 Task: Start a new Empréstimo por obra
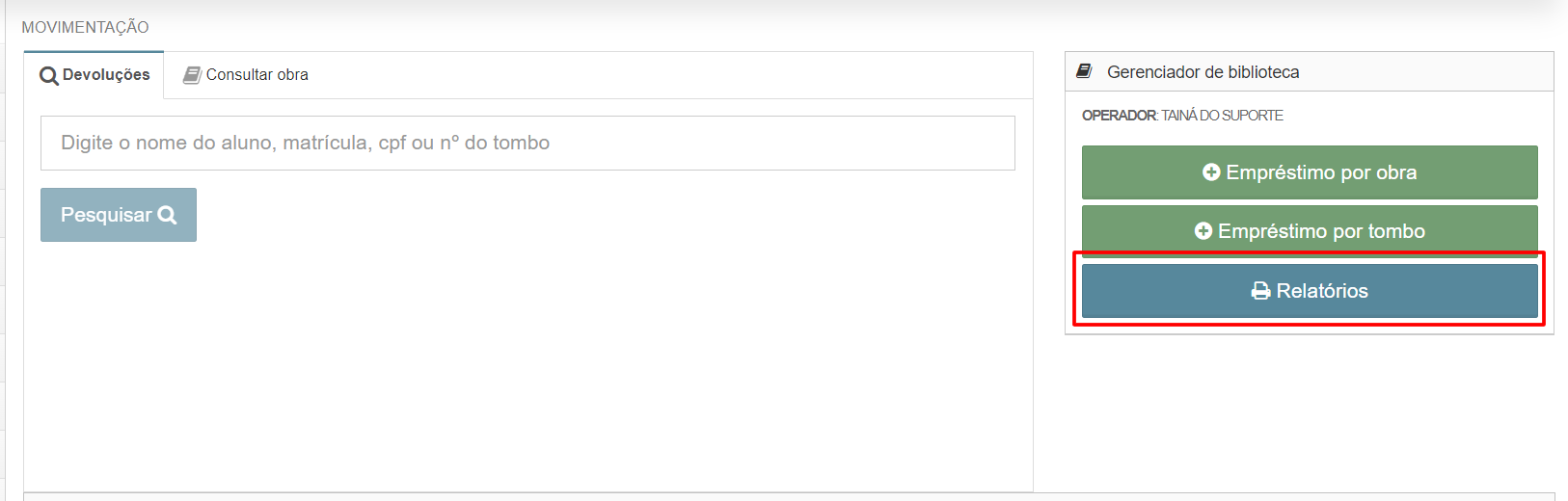pos(1310,172)
